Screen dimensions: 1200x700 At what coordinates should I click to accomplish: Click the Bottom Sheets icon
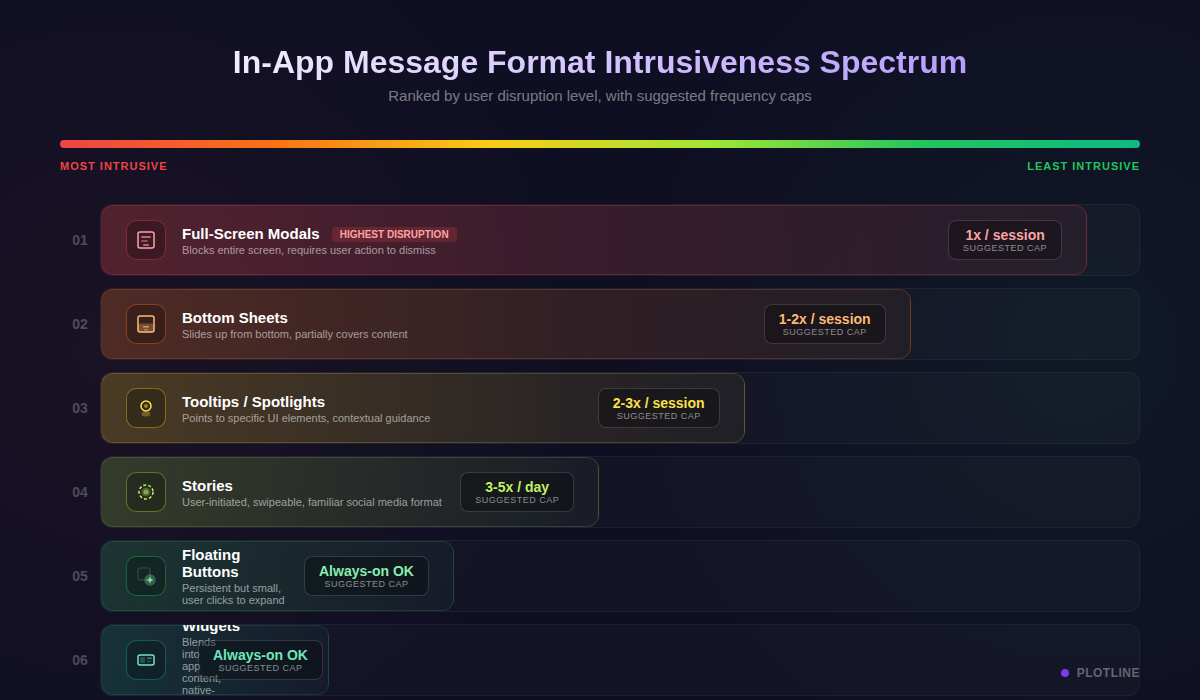146,324
